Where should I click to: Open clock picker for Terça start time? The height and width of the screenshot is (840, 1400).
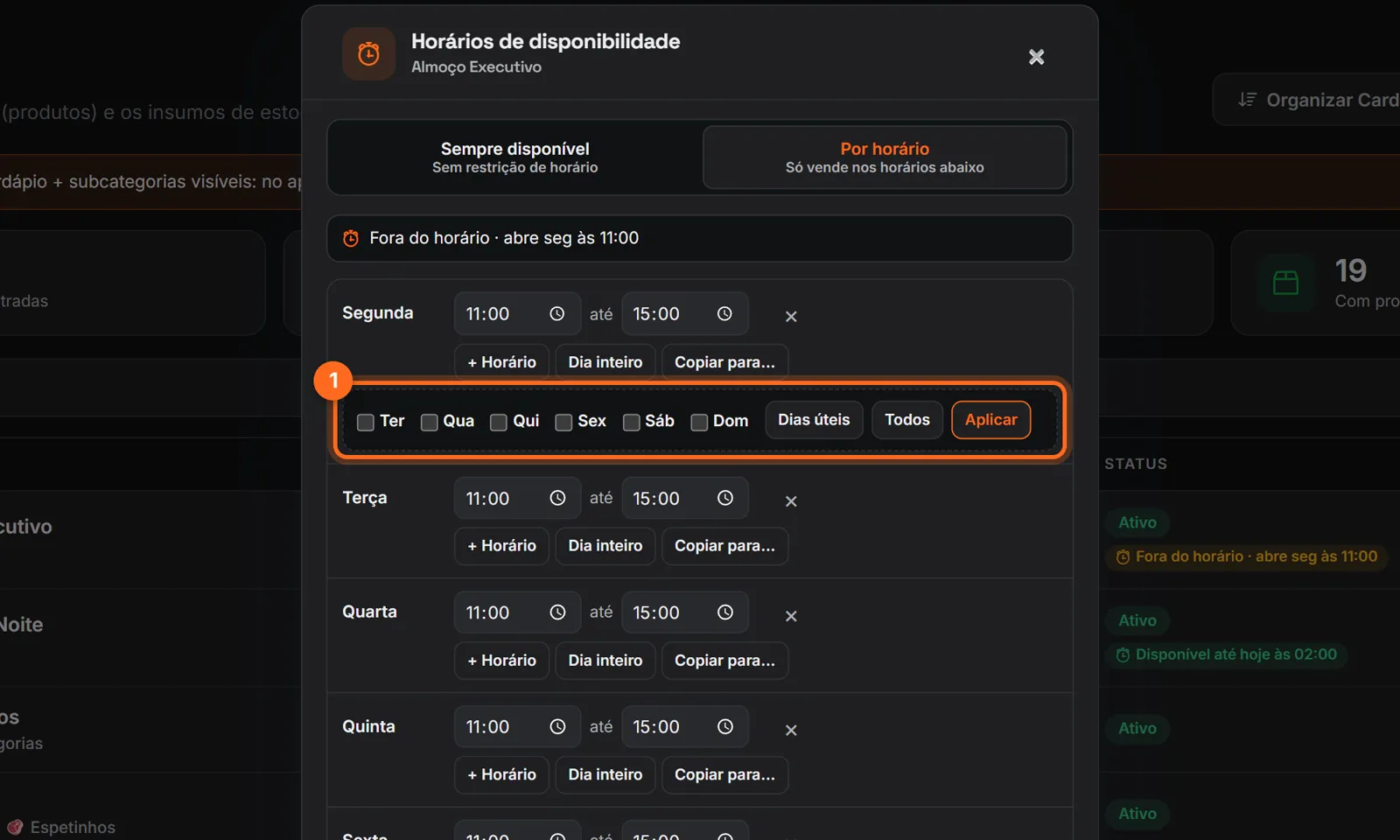click(557, 498)
